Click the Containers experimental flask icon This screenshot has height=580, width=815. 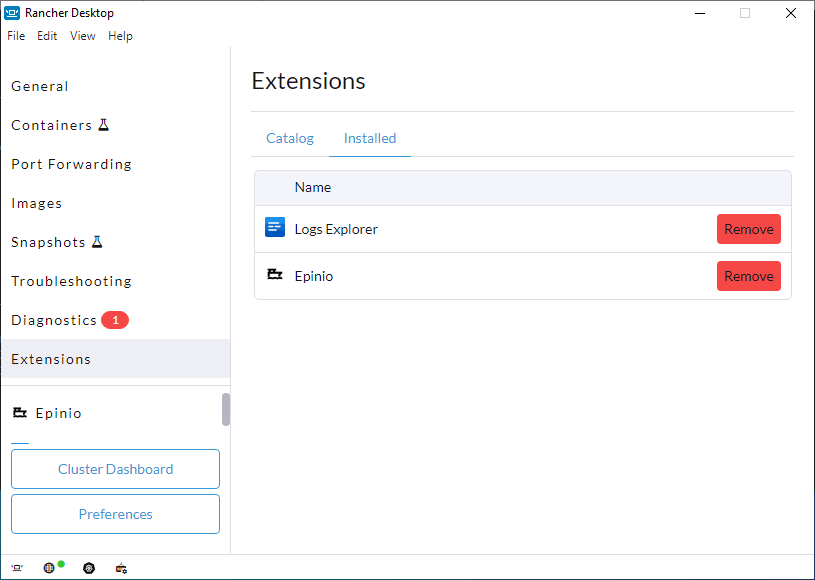coord(104,125)
